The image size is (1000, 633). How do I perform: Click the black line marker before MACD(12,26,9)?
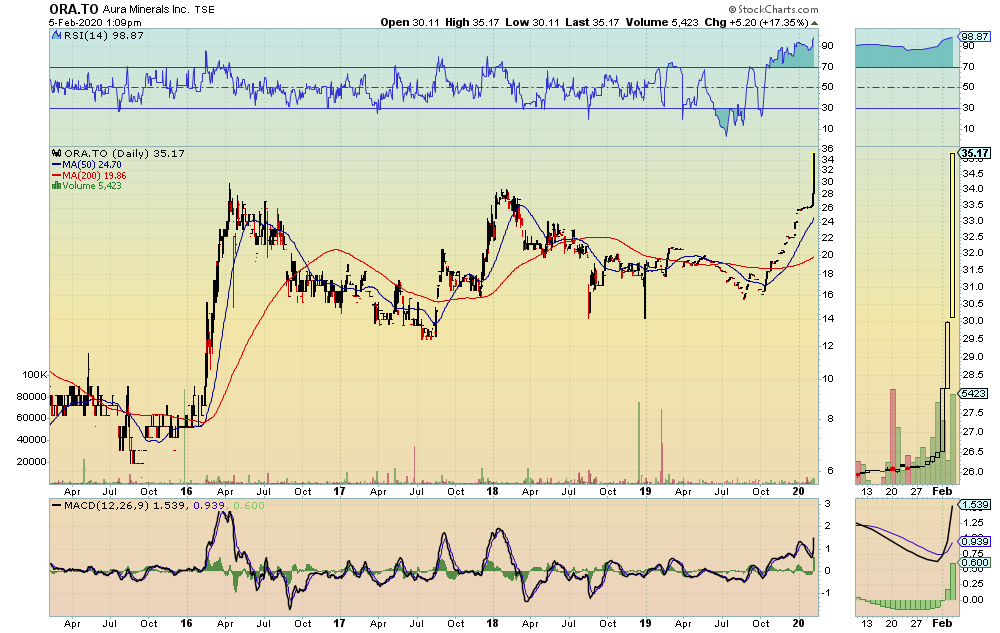57,506
